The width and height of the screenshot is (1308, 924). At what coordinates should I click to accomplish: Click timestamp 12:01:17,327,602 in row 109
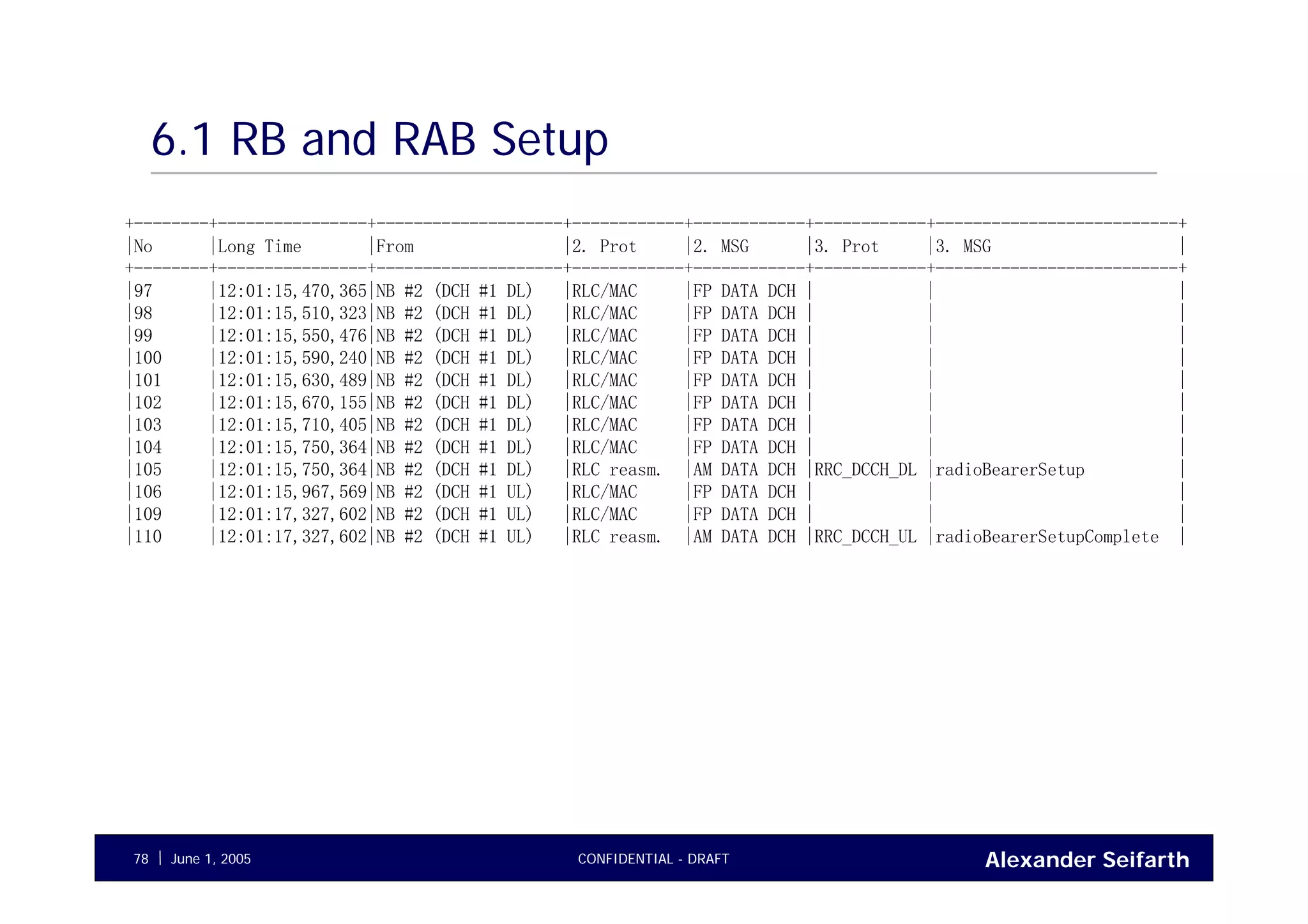click(x=293, y=515)
